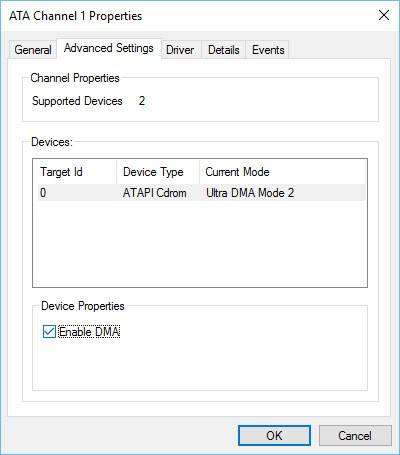Select the ATAPI Cdrom device entry
This screenshot has width=400, height=455.
coord(155,193)
